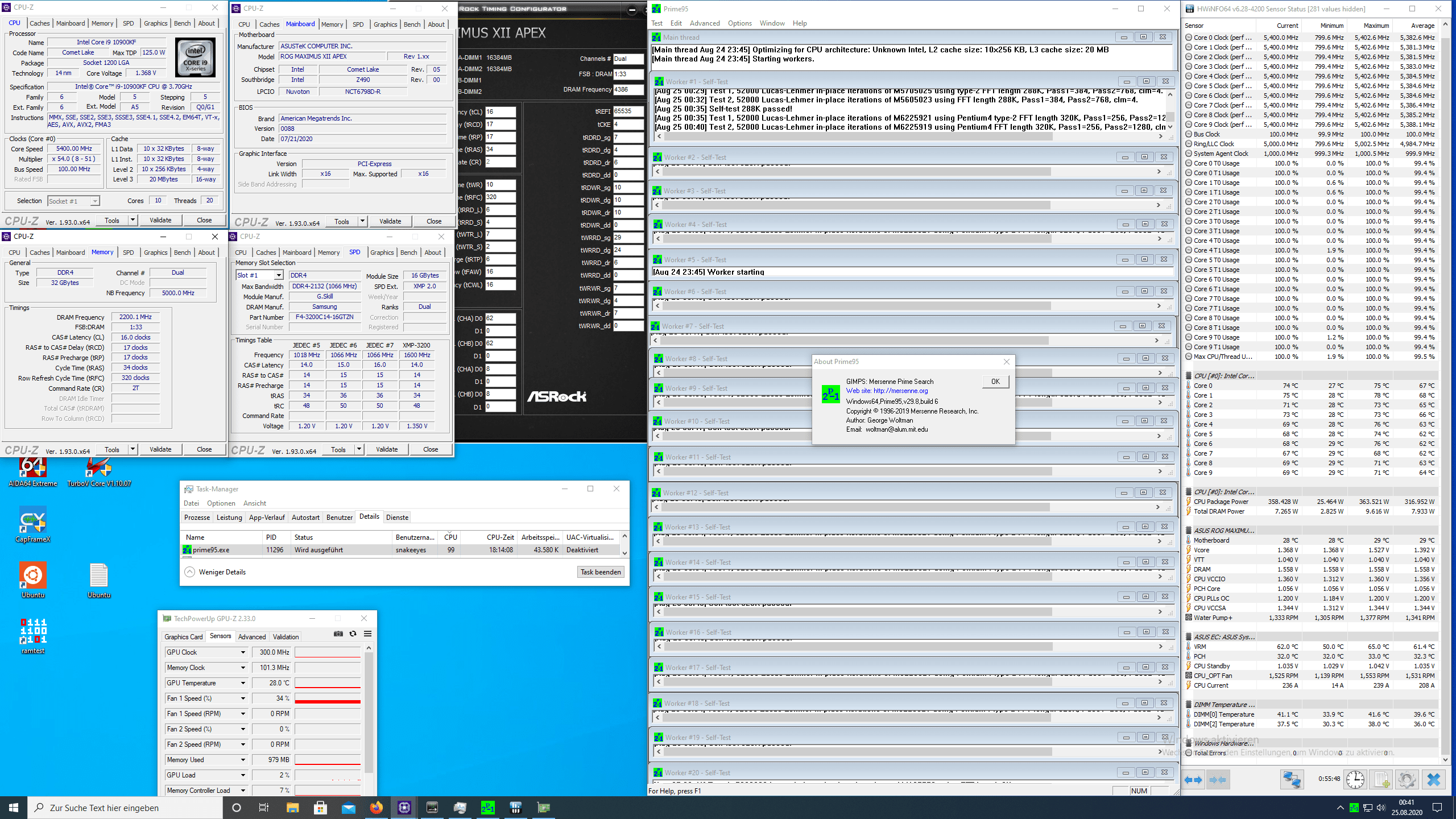Open GPU-Z hamburger menu icon
The image size is (1456, 819).
(367, 634)
